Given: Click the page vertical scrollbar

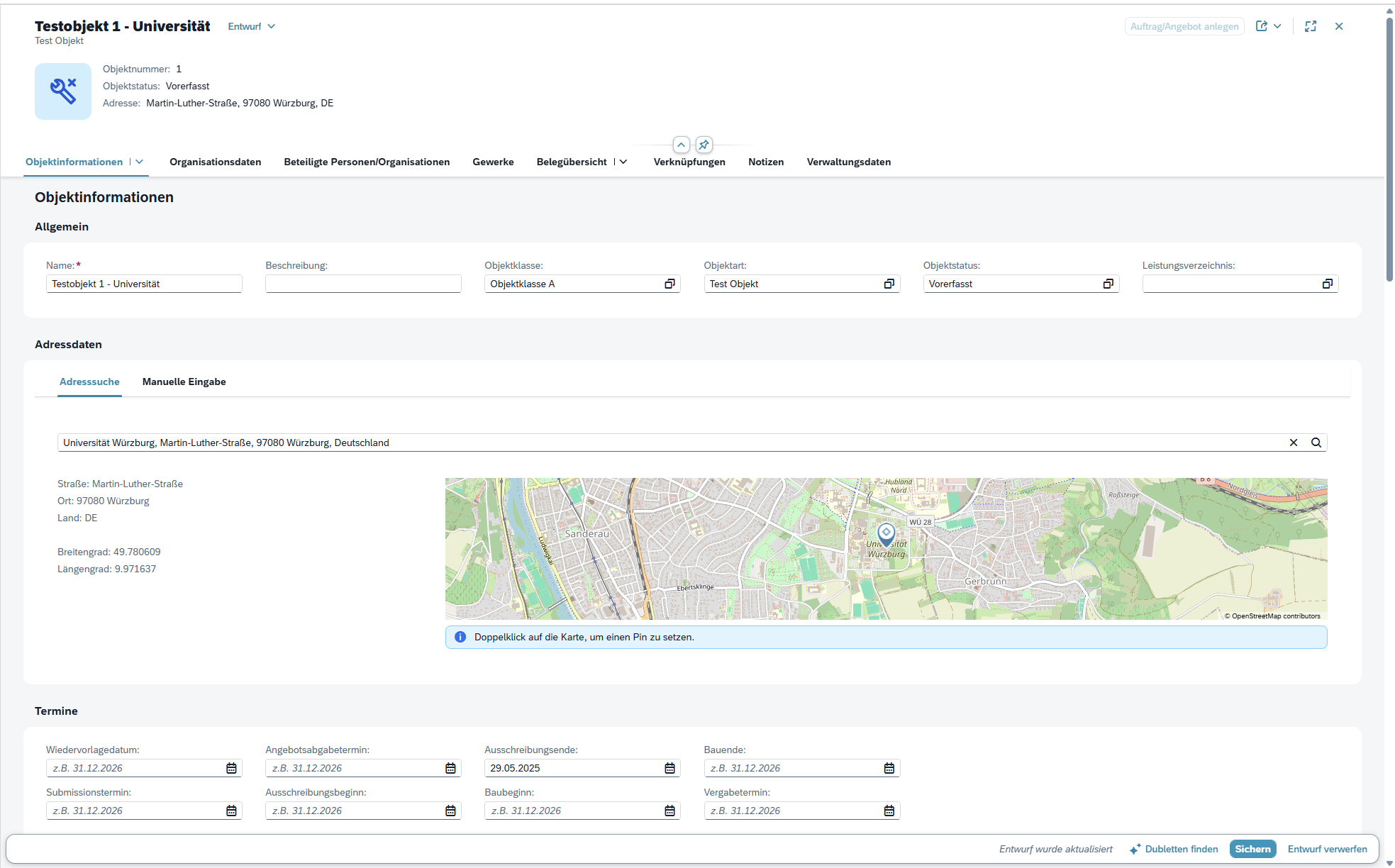Looking at the screenshot, I should coord(1389,149).
